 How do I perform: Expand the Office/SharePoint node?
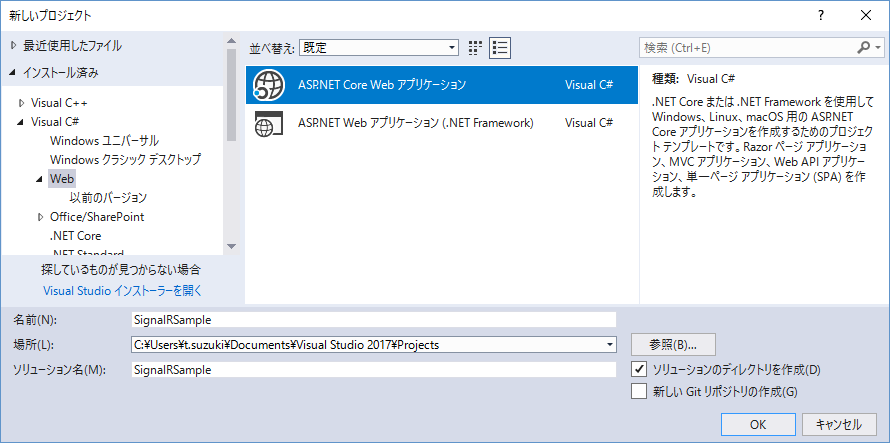40,216
